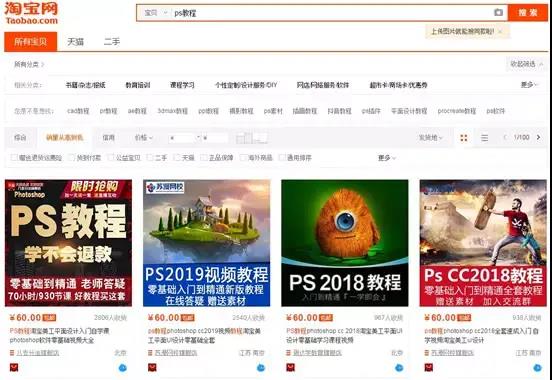Open 教育培训 category
This screenshot has width=552, height=380.
[x=138, y=85]
